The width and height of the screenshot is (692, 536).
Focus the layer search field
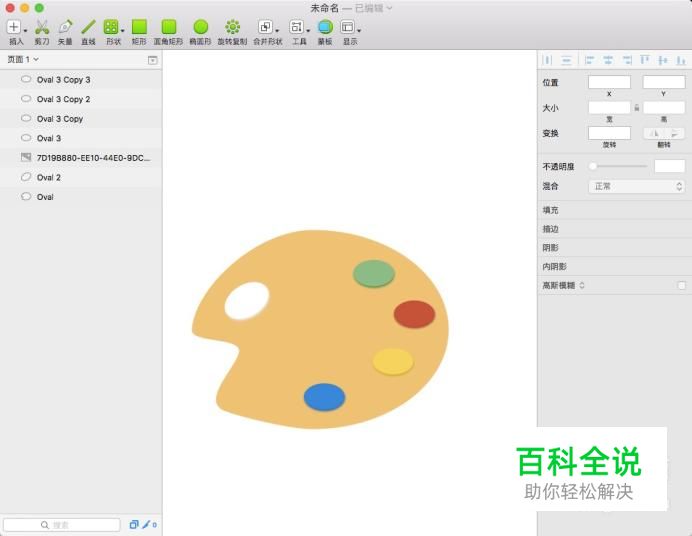pyautogui.click(x=61, y=525)
